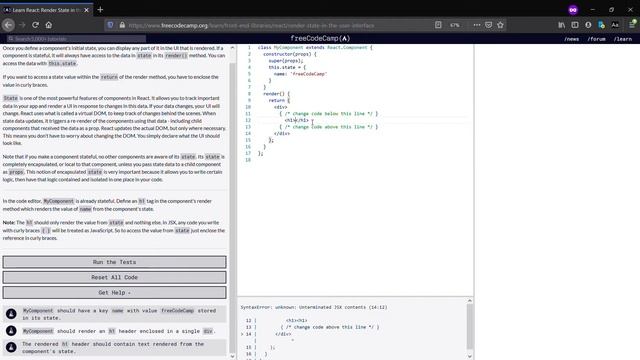
Task: Click the freeCodeCamp logo header
Action: click(320, 38)
